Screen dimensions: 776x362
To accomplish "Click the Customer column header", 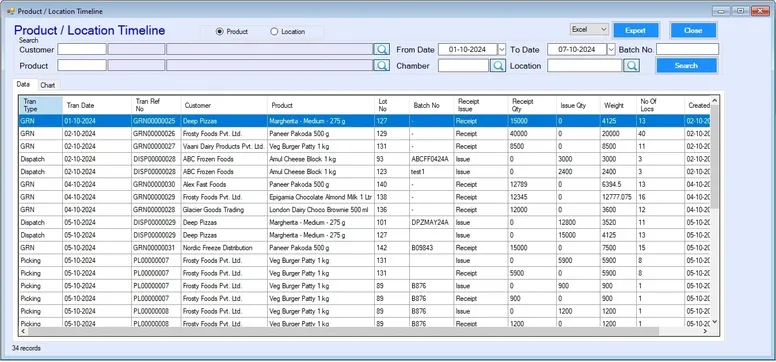I will [224, 105].
